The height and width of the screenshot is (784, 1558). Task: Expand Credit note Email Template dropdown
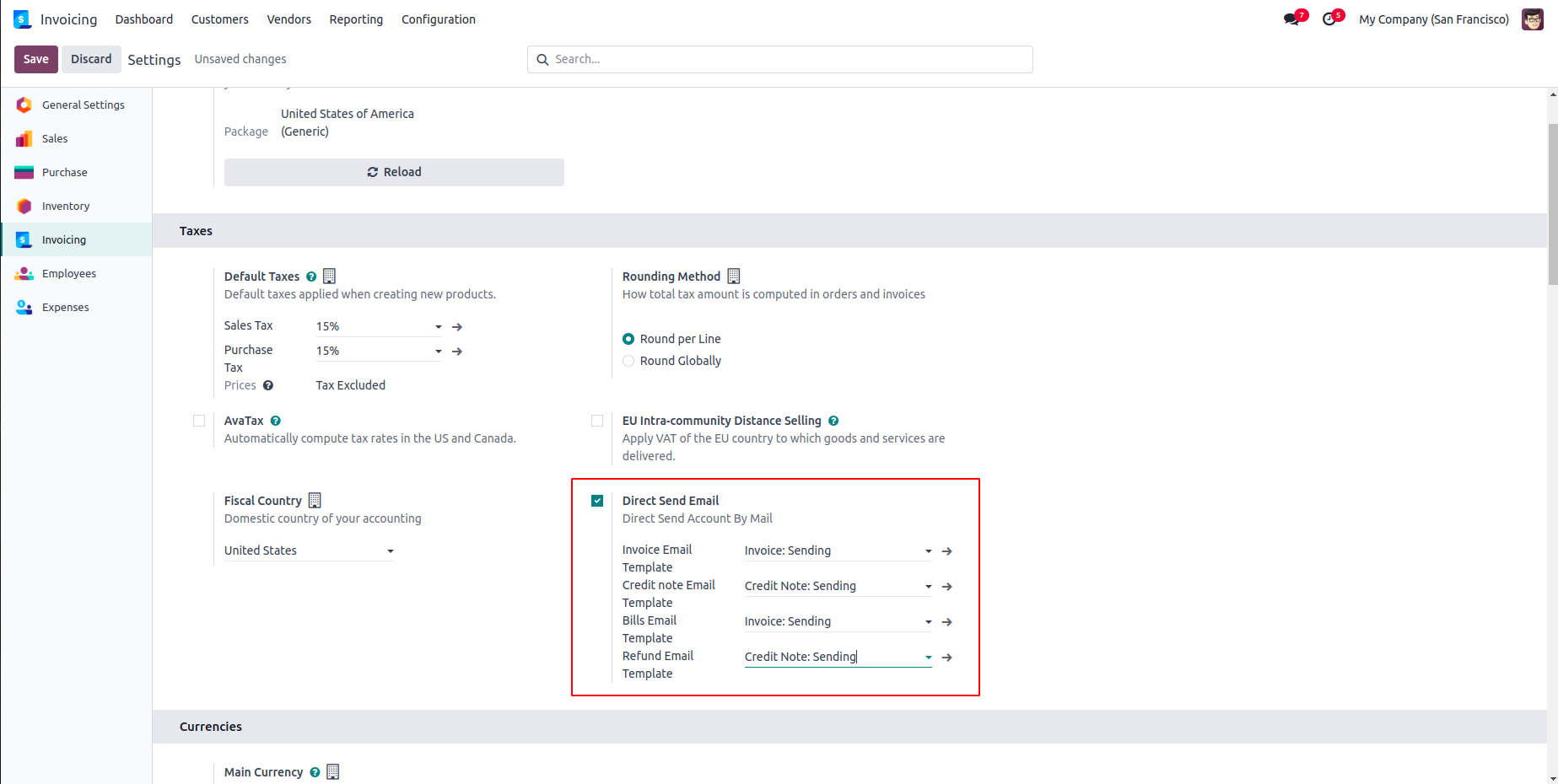click(928, 587)
